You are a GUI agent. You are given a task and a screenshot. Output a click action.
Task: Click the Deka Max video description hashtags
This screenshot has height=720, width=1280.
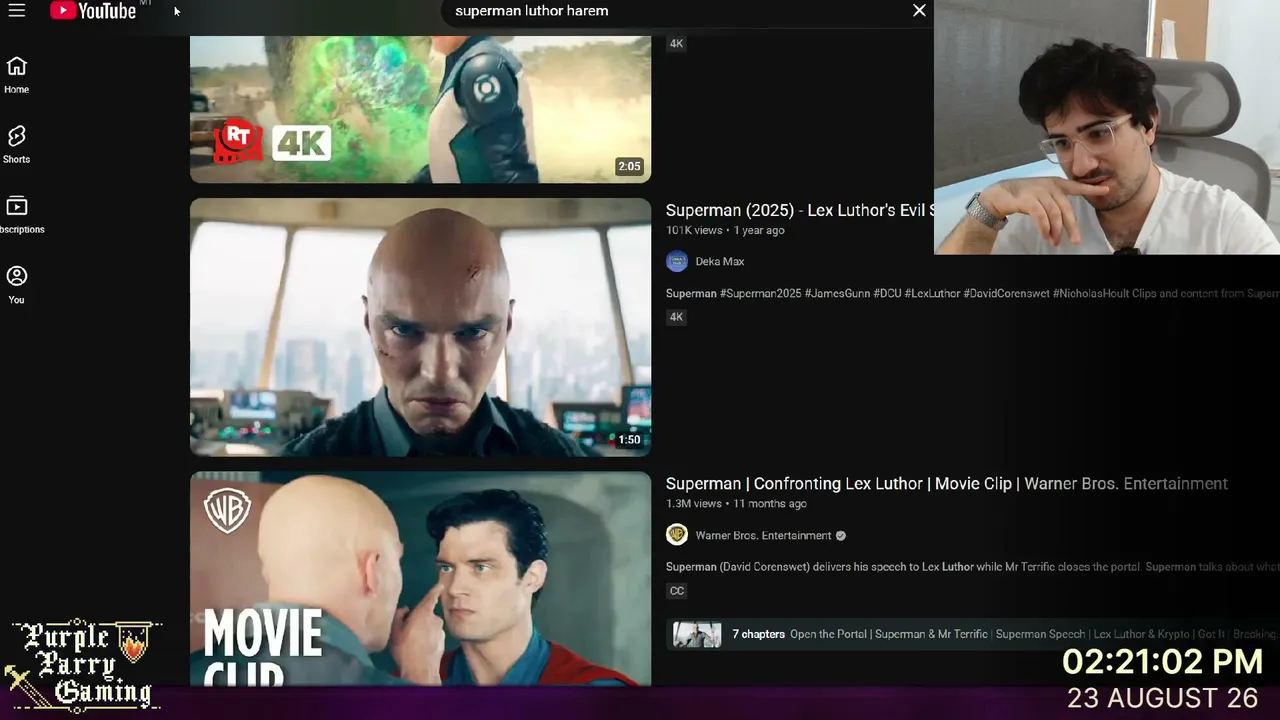972,294
